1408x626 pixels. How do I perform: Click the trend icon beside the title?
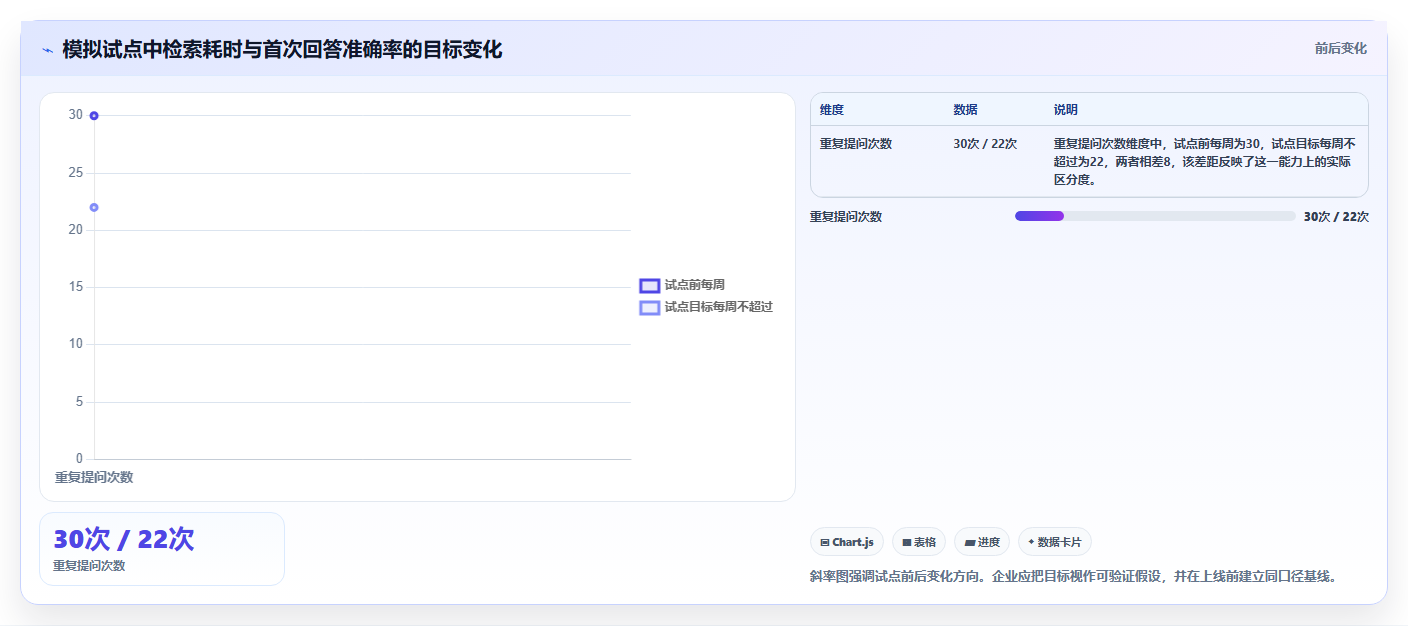[x=47, y=50]
